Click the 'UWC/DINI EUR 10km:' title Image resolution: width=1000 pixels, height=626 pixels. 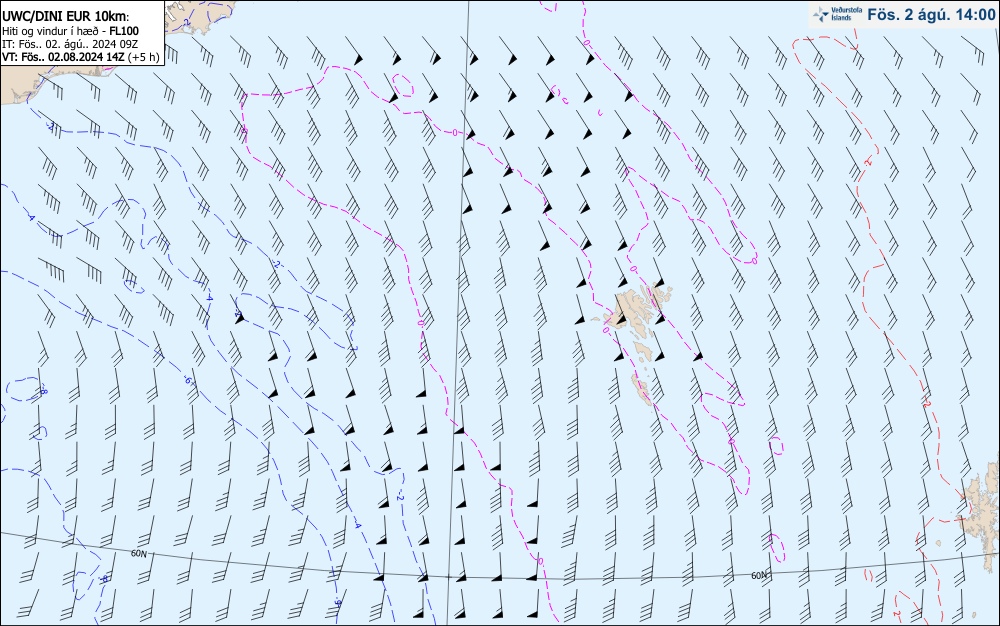(66, 17)
